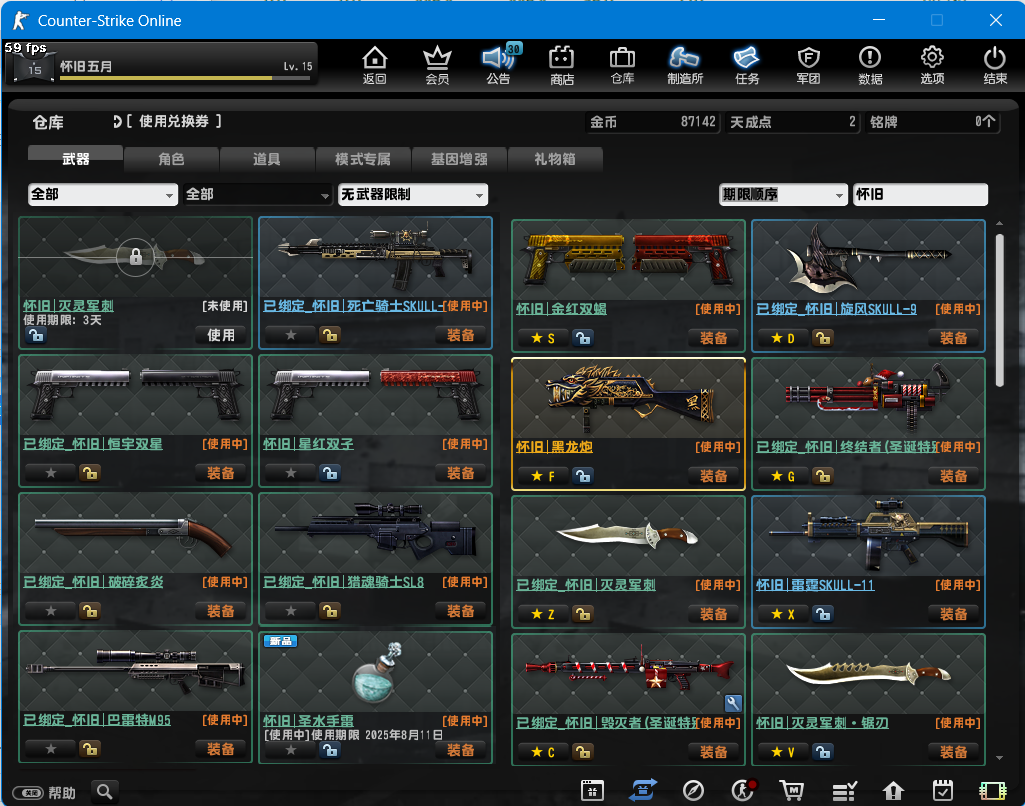The height and width of the screenshot is (806, 1025).
Task: Equip the 灭灵军刺·锯刃 knife
Action: point(953,752)
